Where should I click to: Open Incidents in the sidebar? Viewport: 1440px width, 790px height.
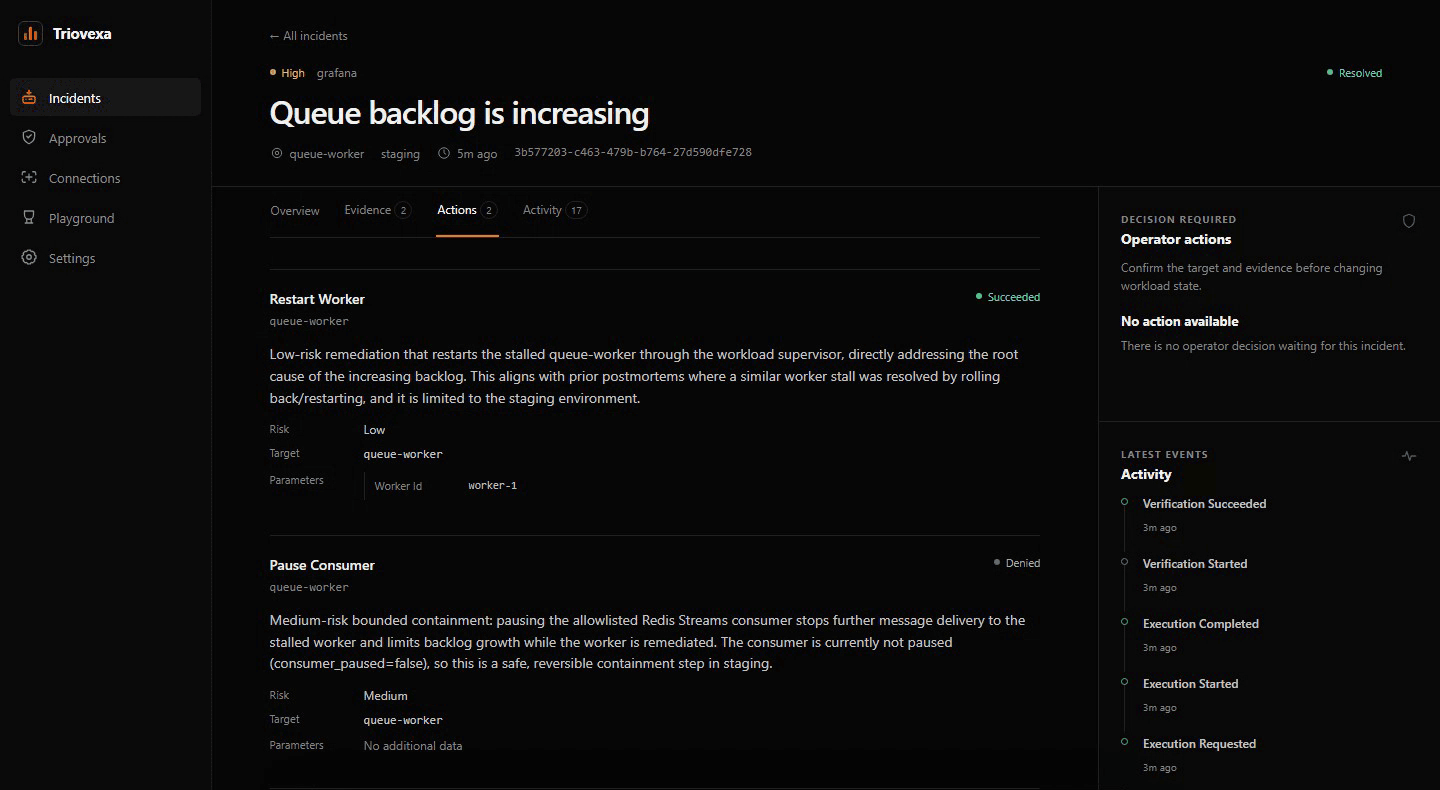click(106, 97)
